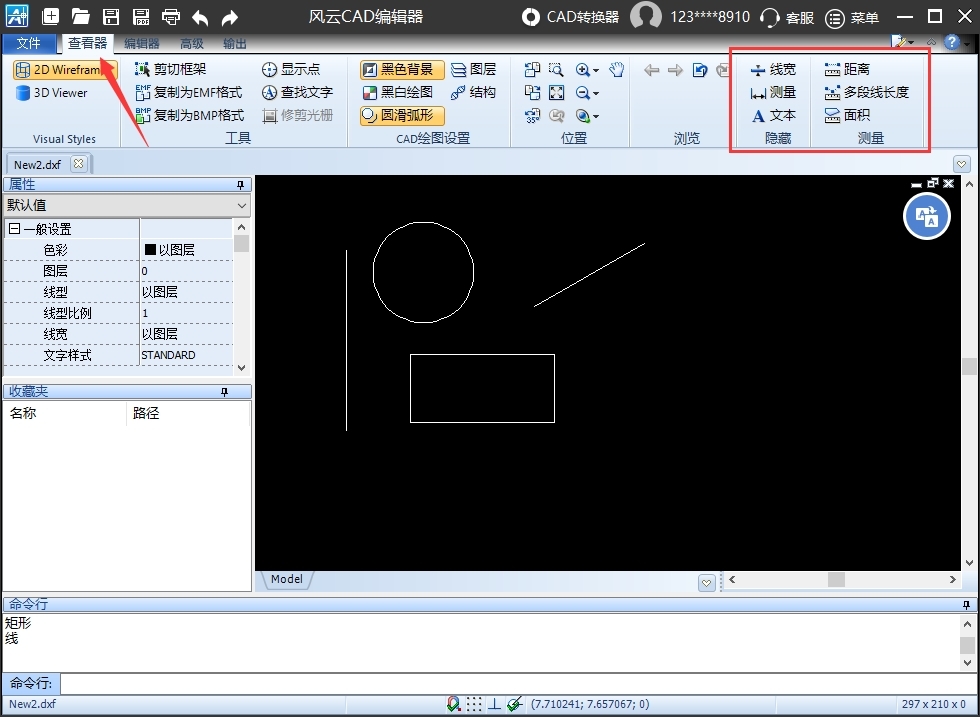This screenshot has height=717, width=980.
Task: Select the 面积 area tool
Action: (x=847, y=116)
